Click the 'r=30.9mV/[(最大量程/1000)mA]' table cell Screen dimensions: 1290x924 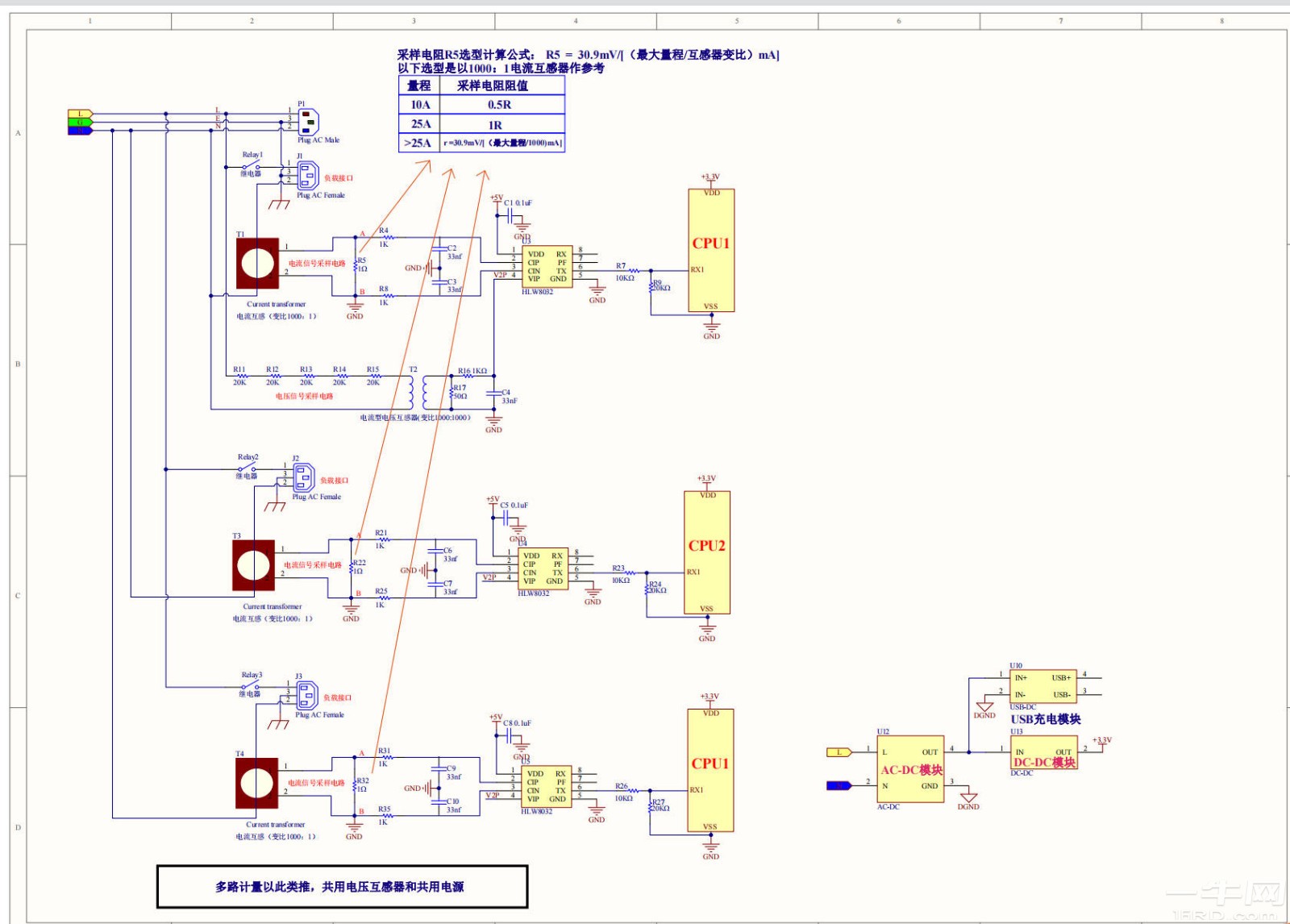click(501, 143)
